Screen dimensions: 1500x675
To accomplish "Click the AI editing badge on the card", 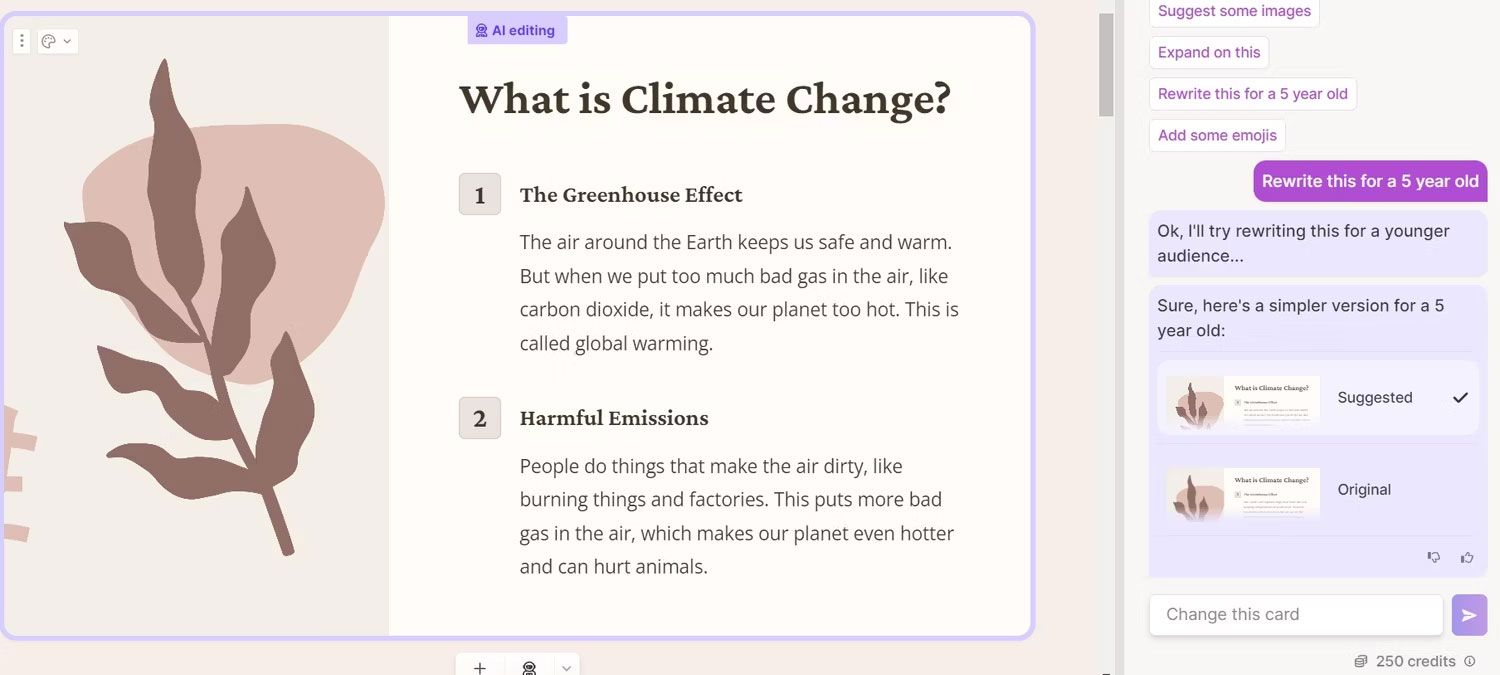I will tap(517, 30).
